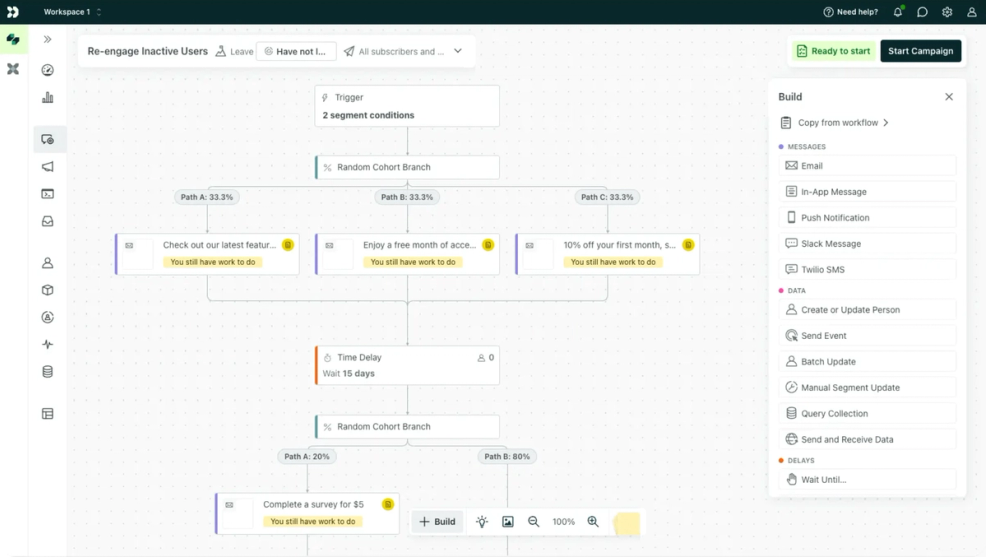Open the People icon in sidebar
This screenshot has height=557, width=986.
tap(48, 263)
